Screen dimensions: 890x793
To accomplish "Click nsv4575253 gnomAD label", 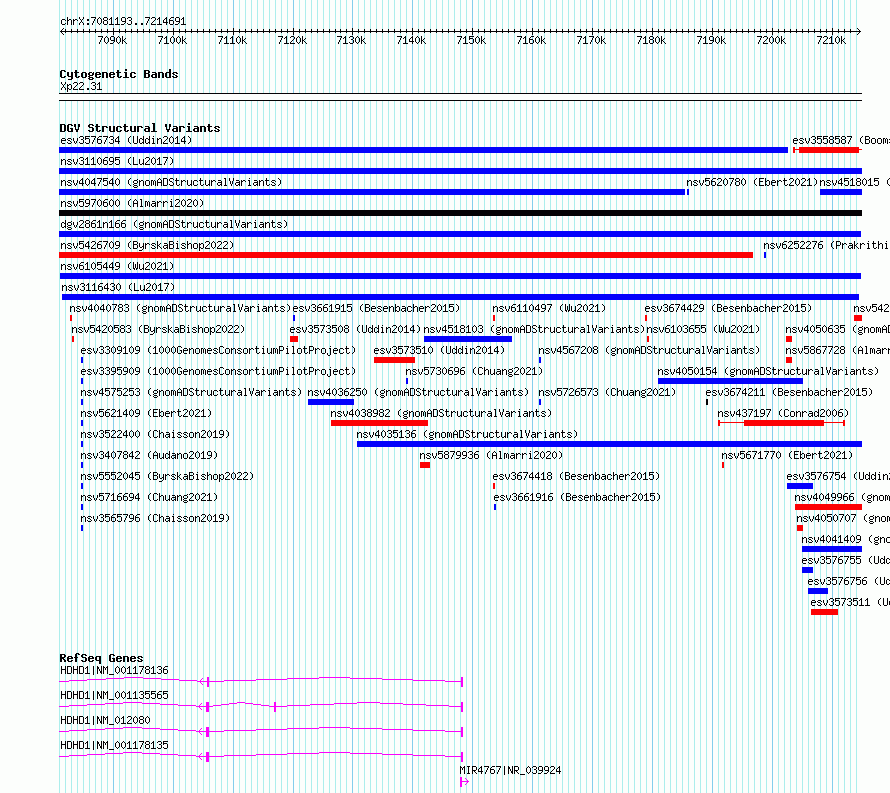I will coord(191,392).
